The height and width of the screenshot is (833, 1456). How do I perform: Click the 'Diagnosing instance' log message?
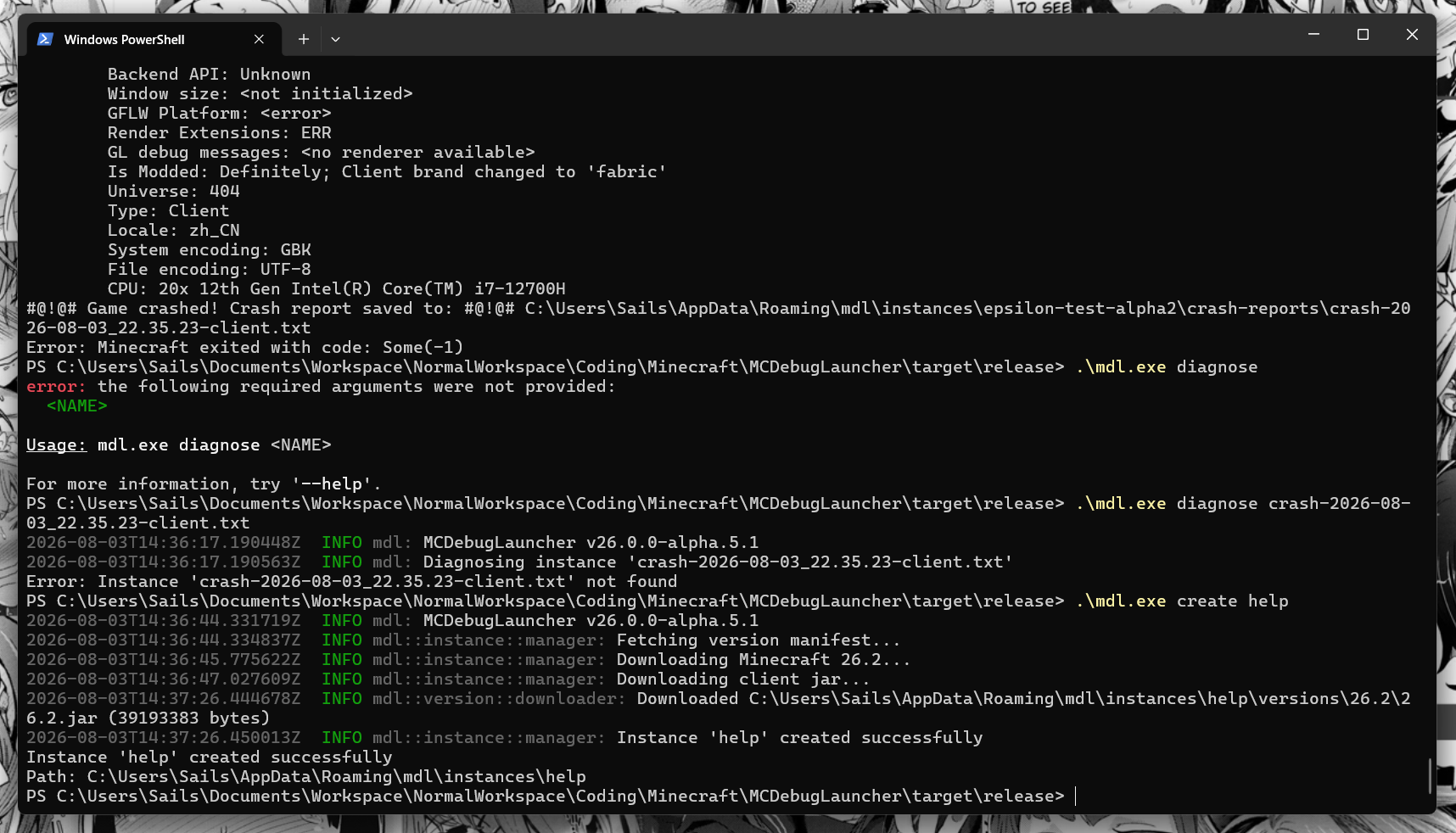[718, 562]
